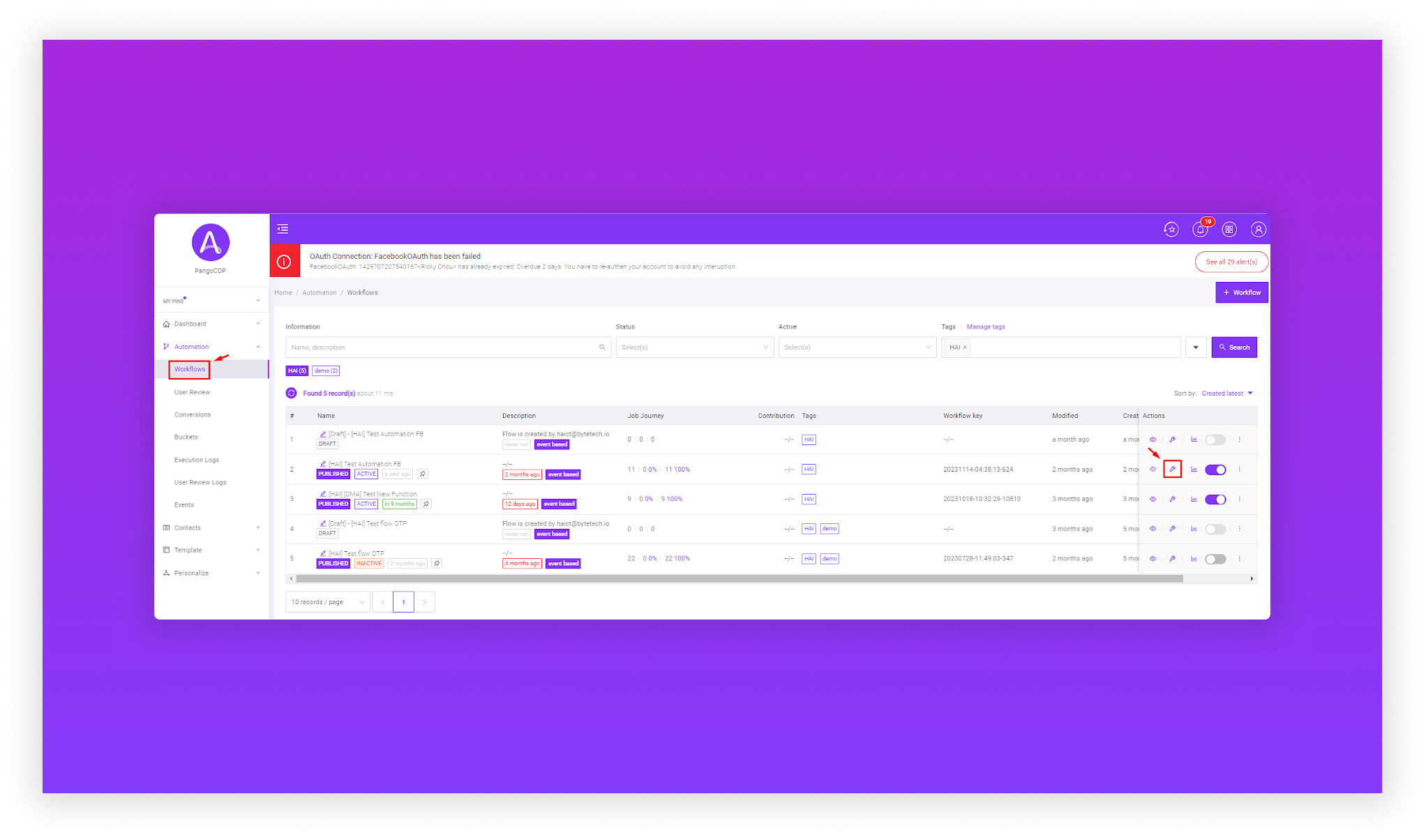Open the three-dot menu for row 5
The image size is (1426, 840).
click(x=1239, y=559)
